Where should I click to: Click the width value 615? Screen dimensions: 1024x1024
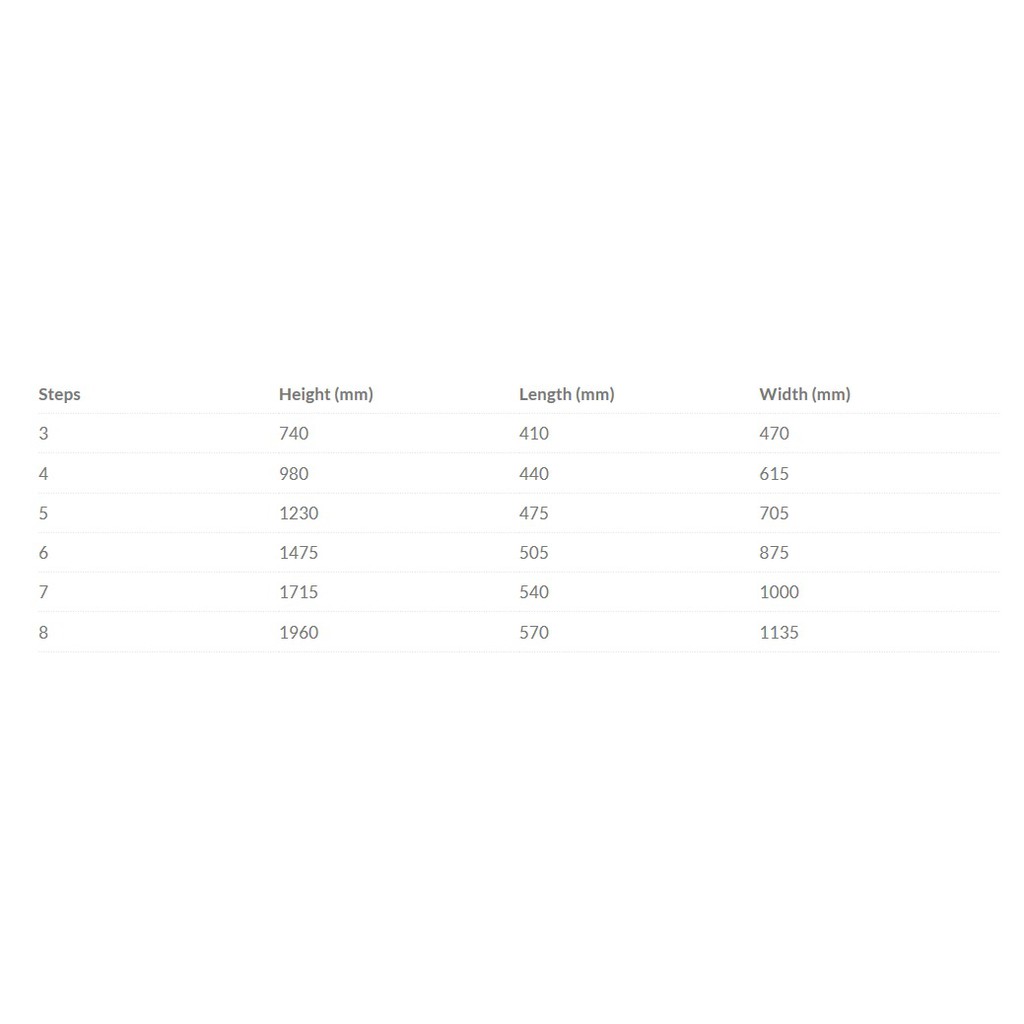[x=774, y=473]
